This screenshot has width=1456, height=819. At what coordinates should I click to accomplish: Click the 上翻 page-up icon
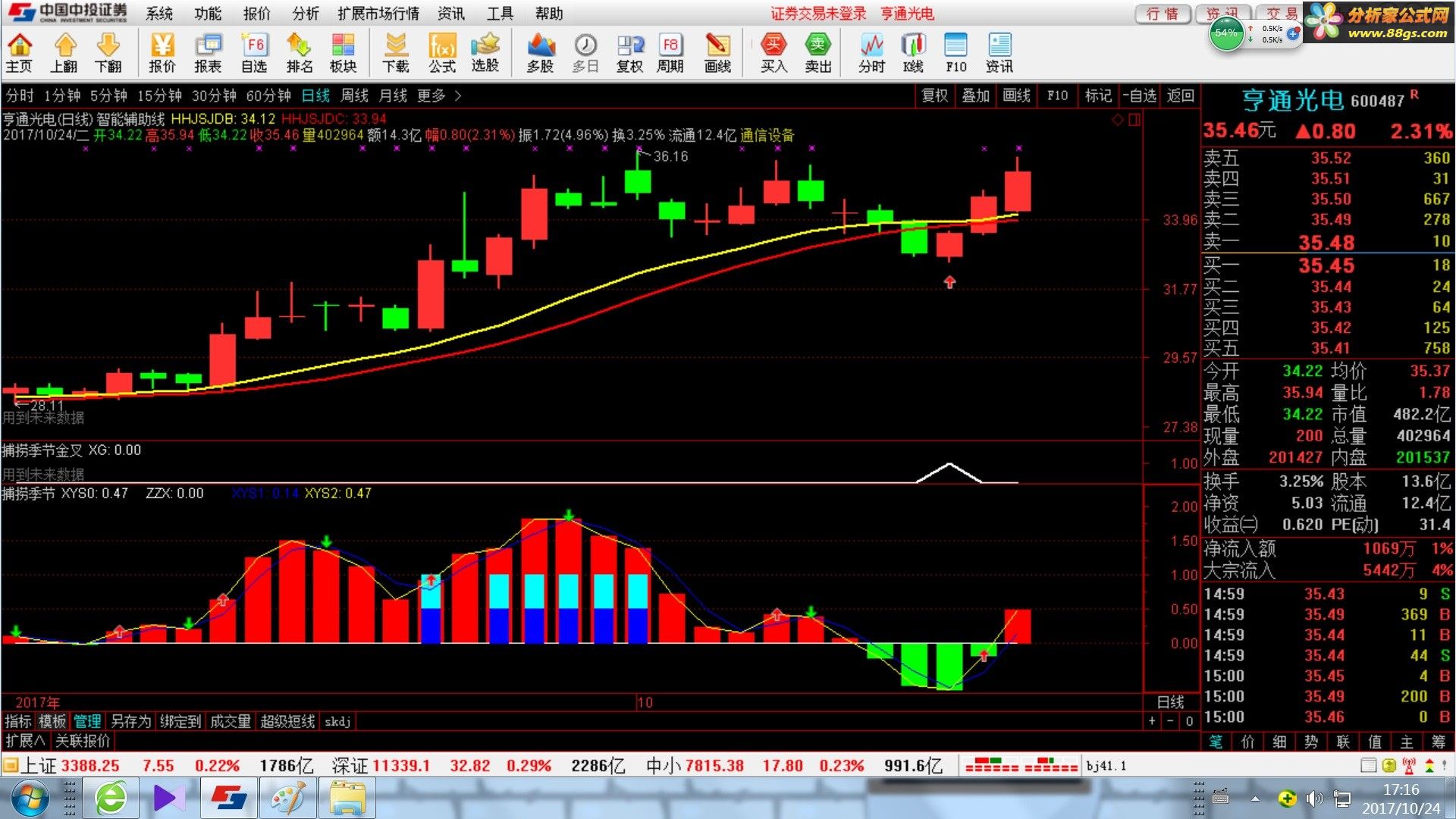(x=64, y=53)
